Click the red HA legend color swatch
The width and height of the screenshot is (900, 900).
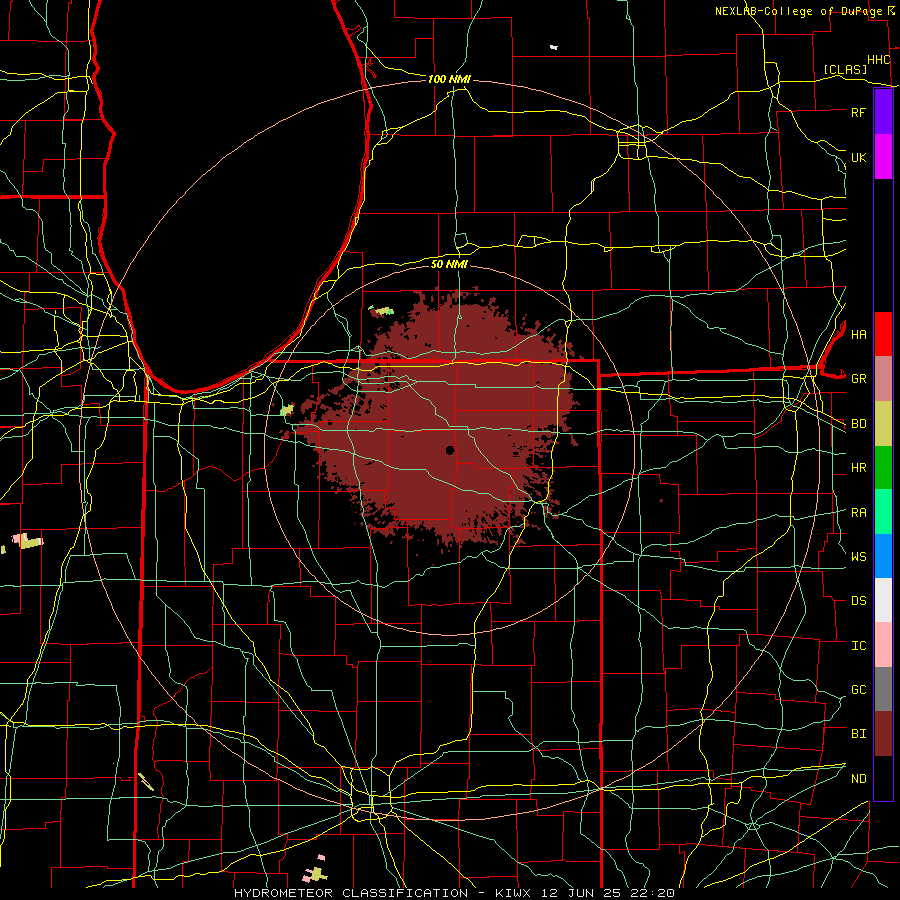tap(883, 334)
